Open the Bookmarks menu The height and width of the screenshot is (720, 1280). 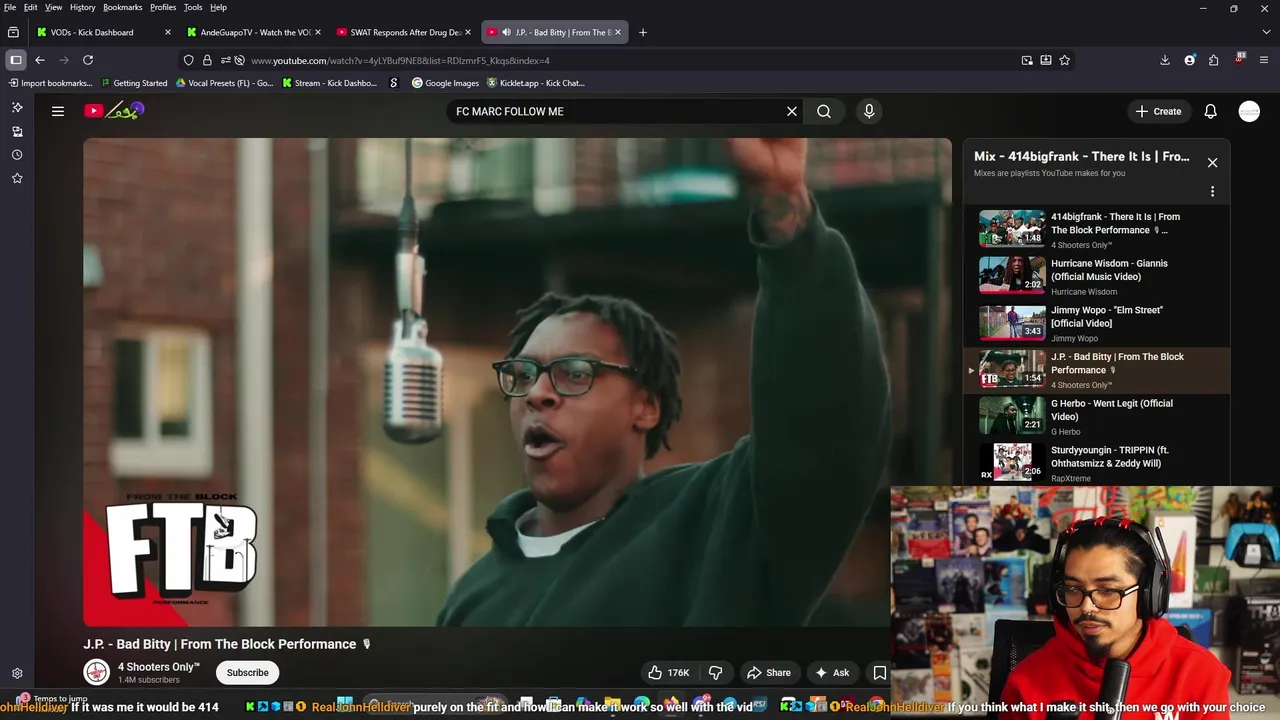[x=123, y=7]
